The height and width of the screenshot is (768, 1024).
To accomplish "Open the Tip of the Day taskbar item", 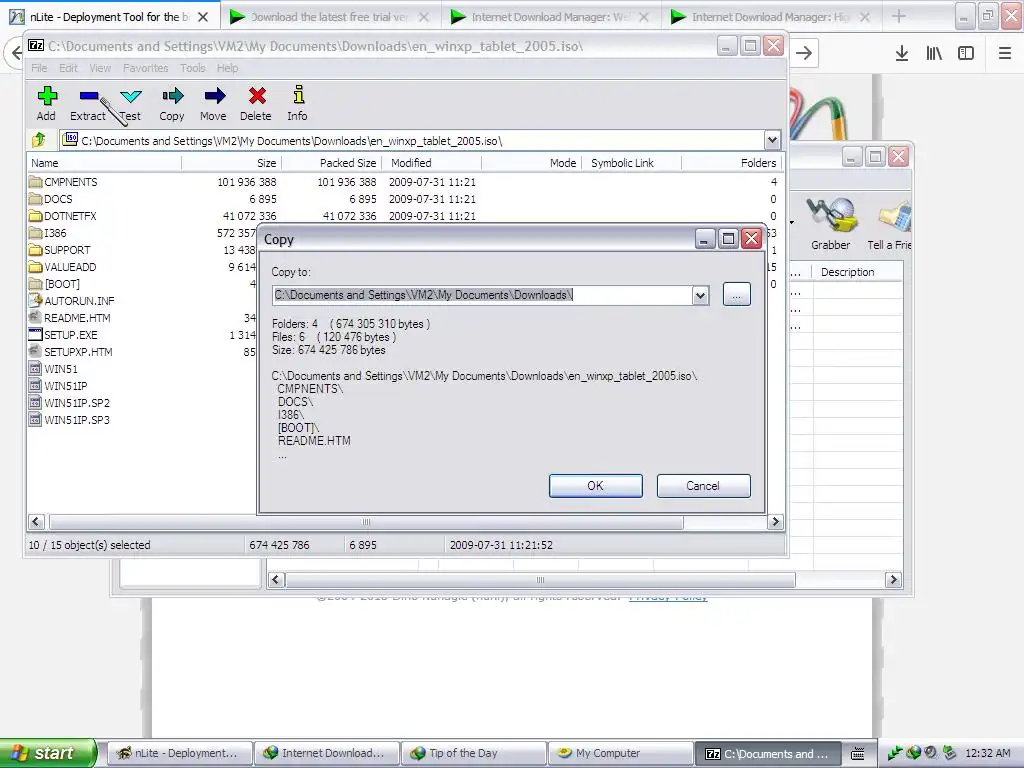I will [473, 754].
